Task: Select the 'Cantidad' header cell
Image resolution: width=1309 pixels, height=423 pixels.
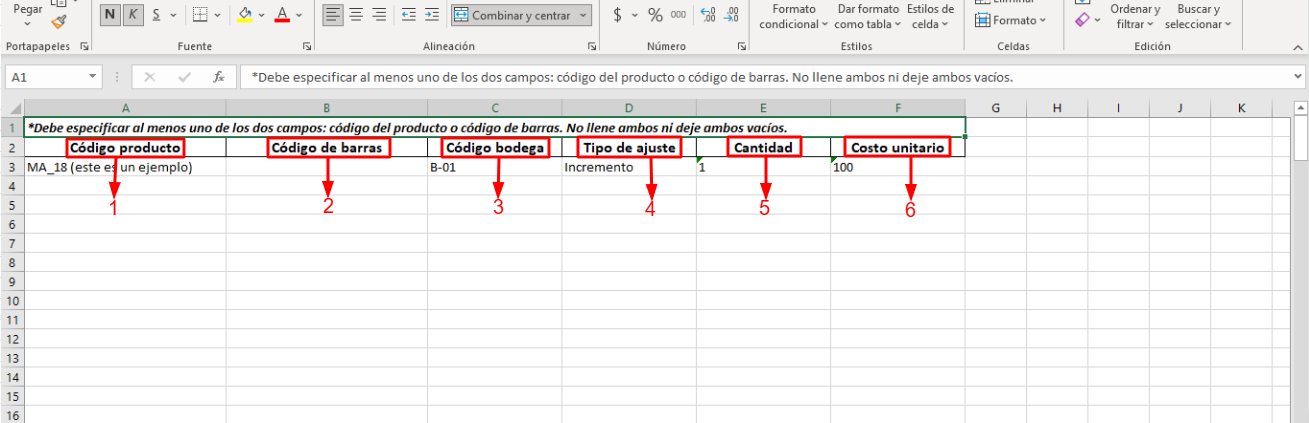Action: coord(764,147)
